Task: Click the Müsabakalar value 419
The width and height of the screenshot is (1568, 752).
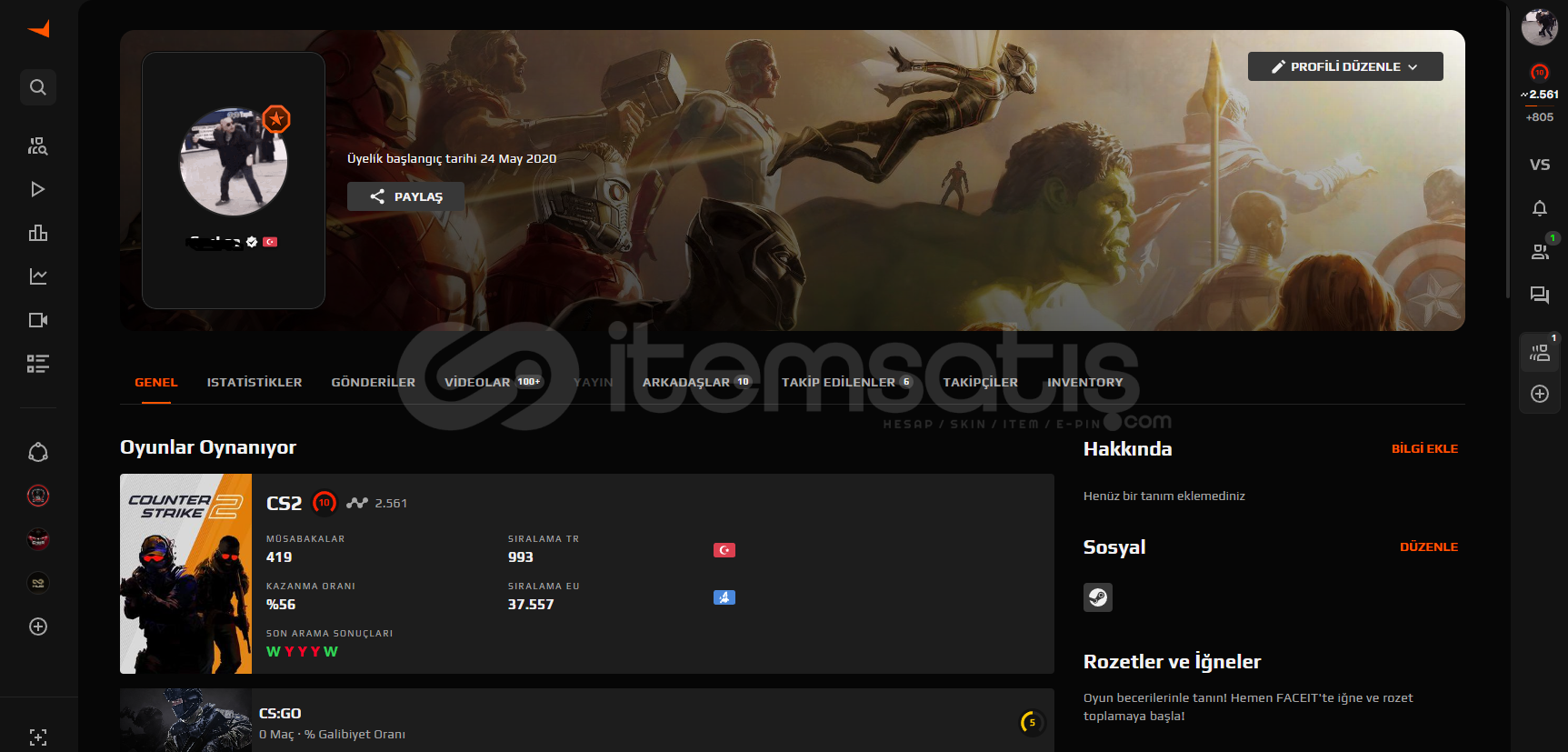Action: (x=279, y=557)
